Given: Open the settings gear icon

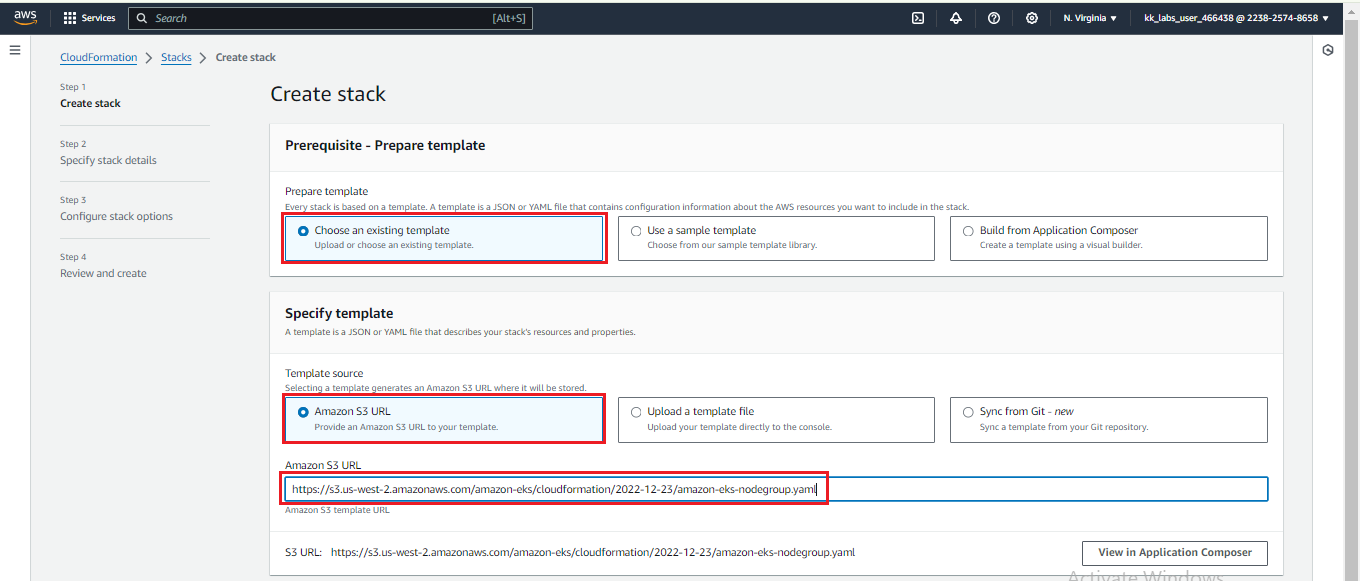Looking at the screenshot, I should 1032,18.
